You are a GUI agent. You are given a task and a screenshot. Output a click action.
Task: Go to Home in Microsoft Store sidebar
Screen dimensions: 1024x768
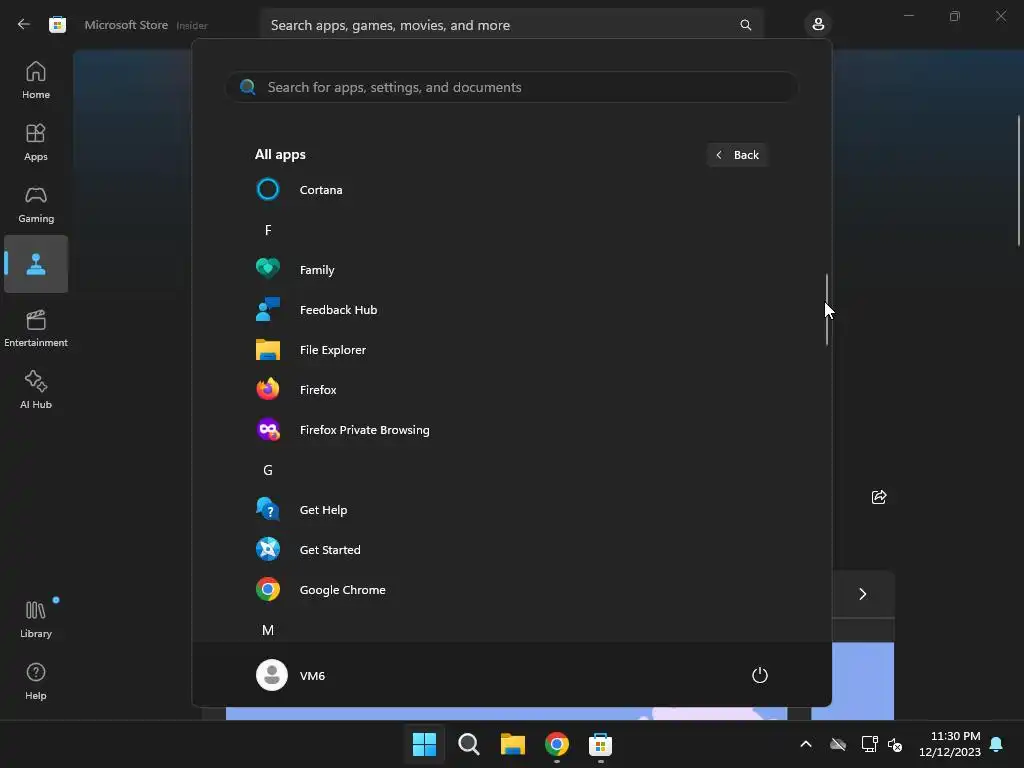36,80
